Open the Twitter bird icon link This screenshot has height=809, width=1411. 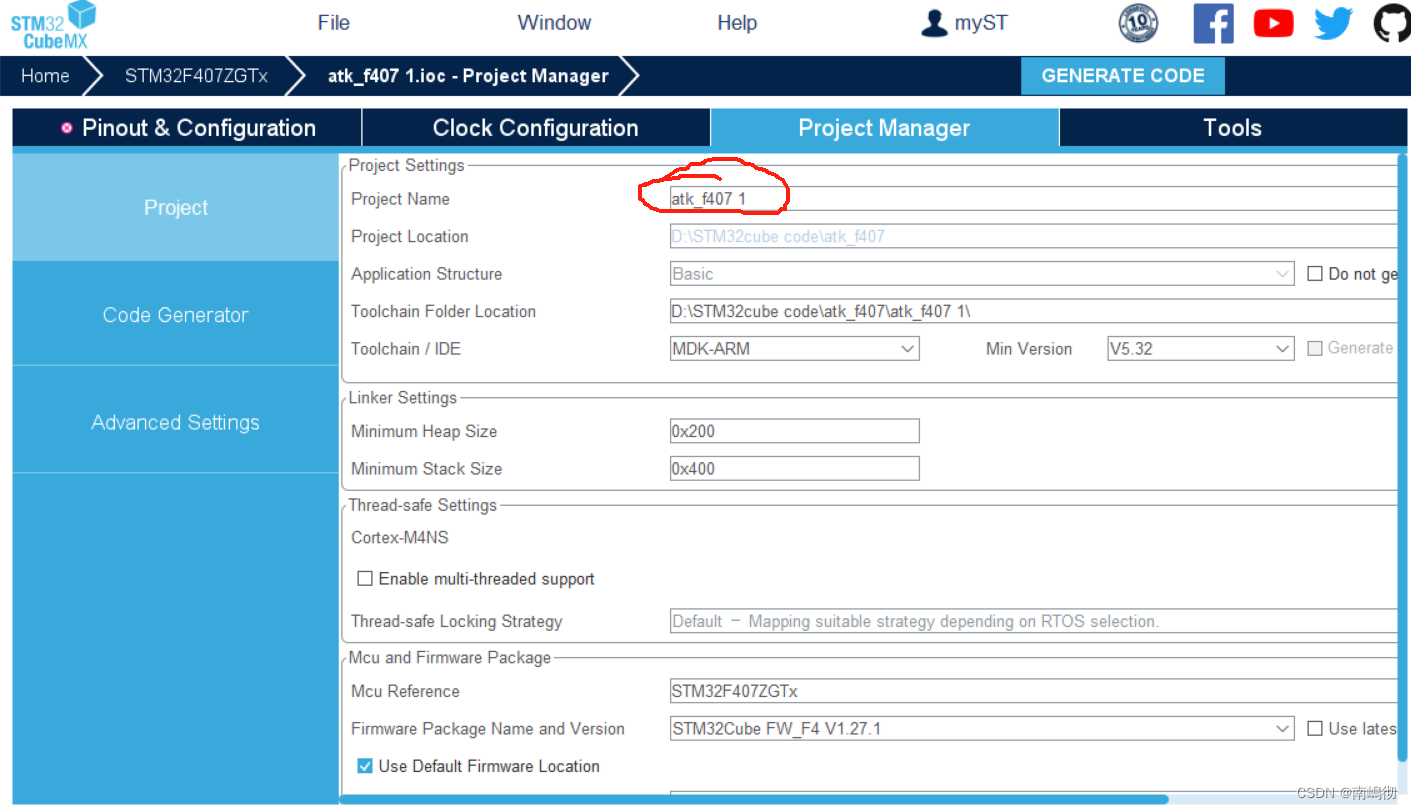[x=1333, y=23]
